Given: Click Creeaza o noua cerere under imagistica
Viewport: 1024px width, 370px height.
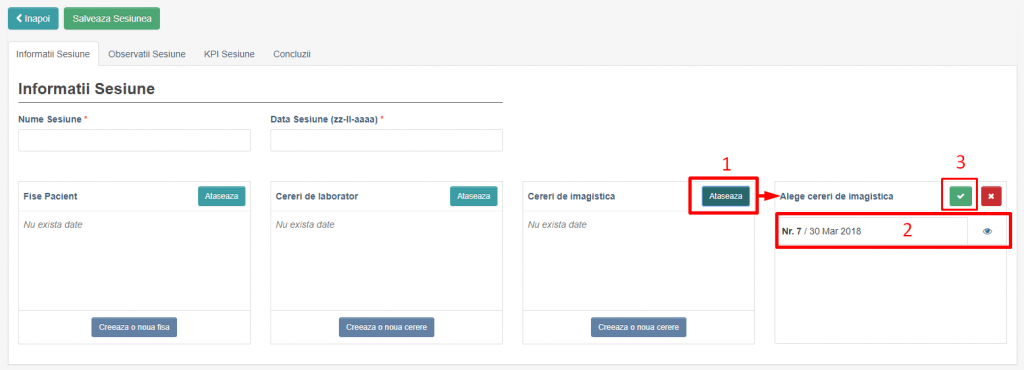Looking at the screenshot, I should pyautogui.click(x=639, y=327).
